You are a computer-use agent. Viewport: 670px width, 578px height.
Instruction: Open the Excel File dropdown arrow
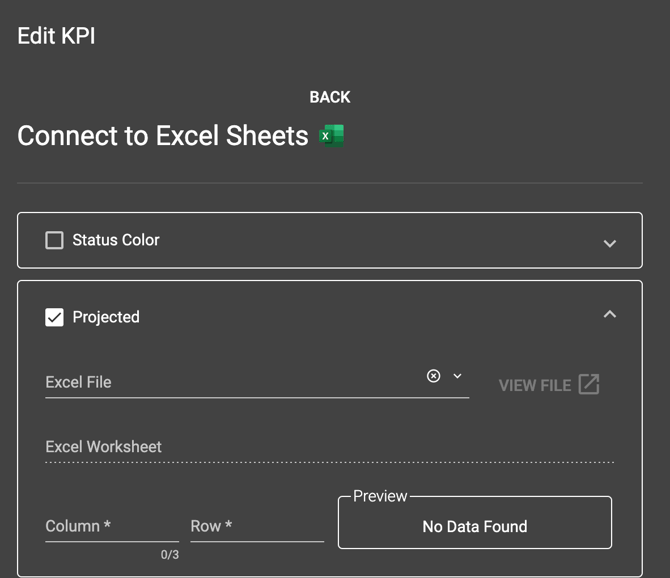(457, 376)
